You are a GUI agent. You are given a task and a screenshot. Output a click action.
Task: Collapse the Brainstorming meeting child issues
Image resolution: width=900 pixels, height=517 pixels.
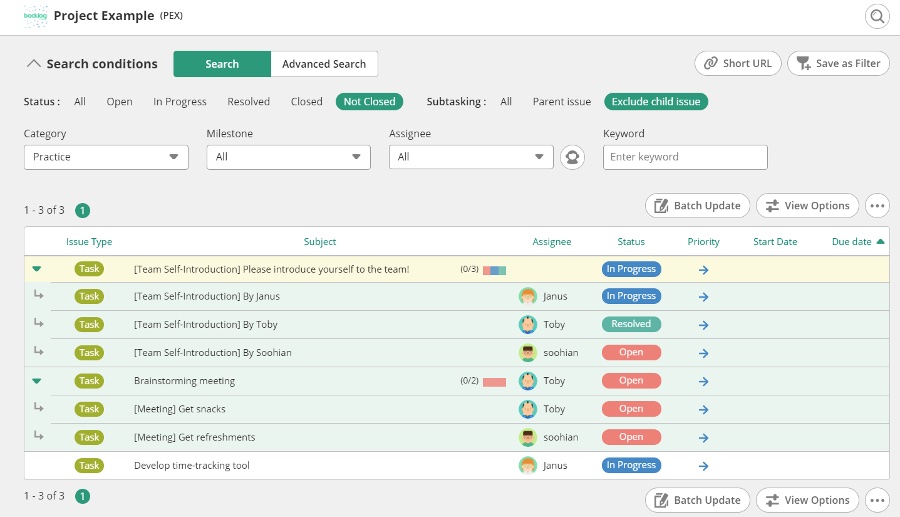[37, 380]
